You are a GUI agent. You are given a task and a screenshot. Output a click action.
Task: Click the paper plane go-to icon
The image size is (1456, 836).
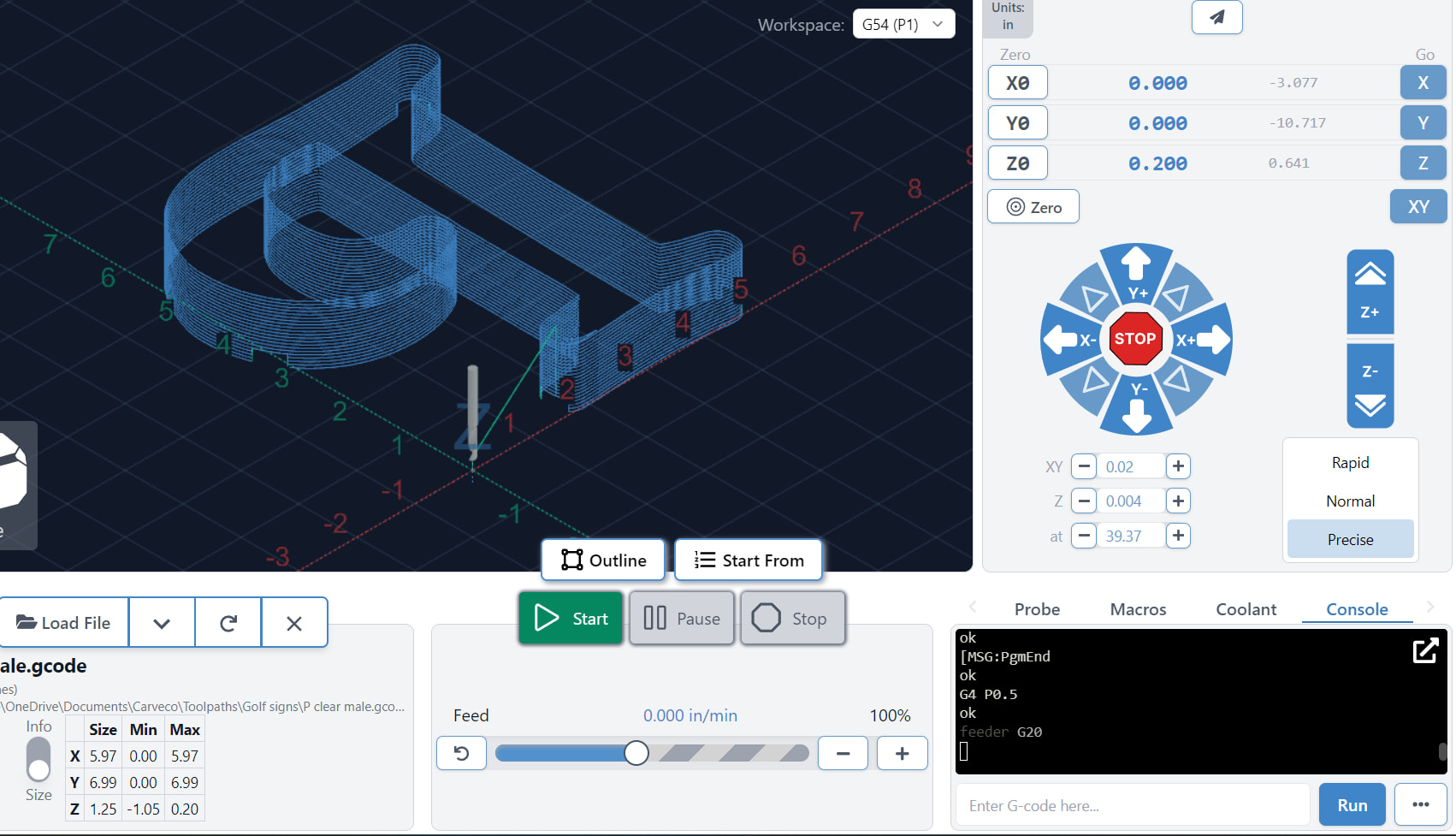tap(1216, 17)
